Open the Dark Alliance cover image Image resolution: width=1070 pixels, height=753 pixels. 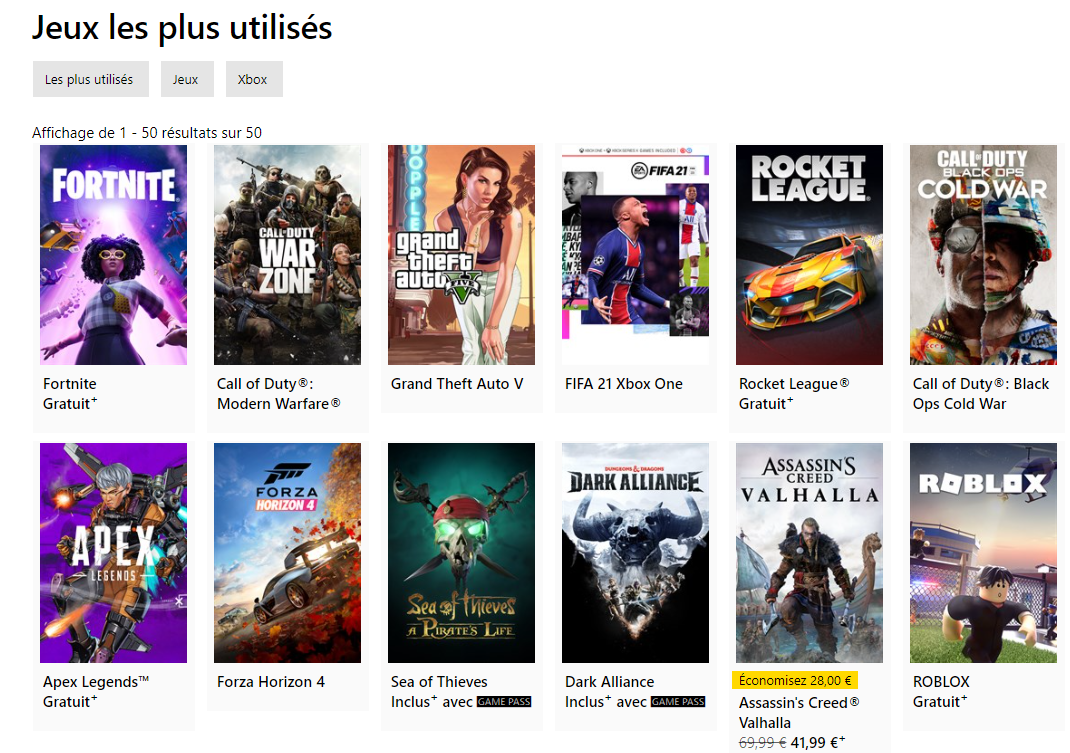point(635,553)
